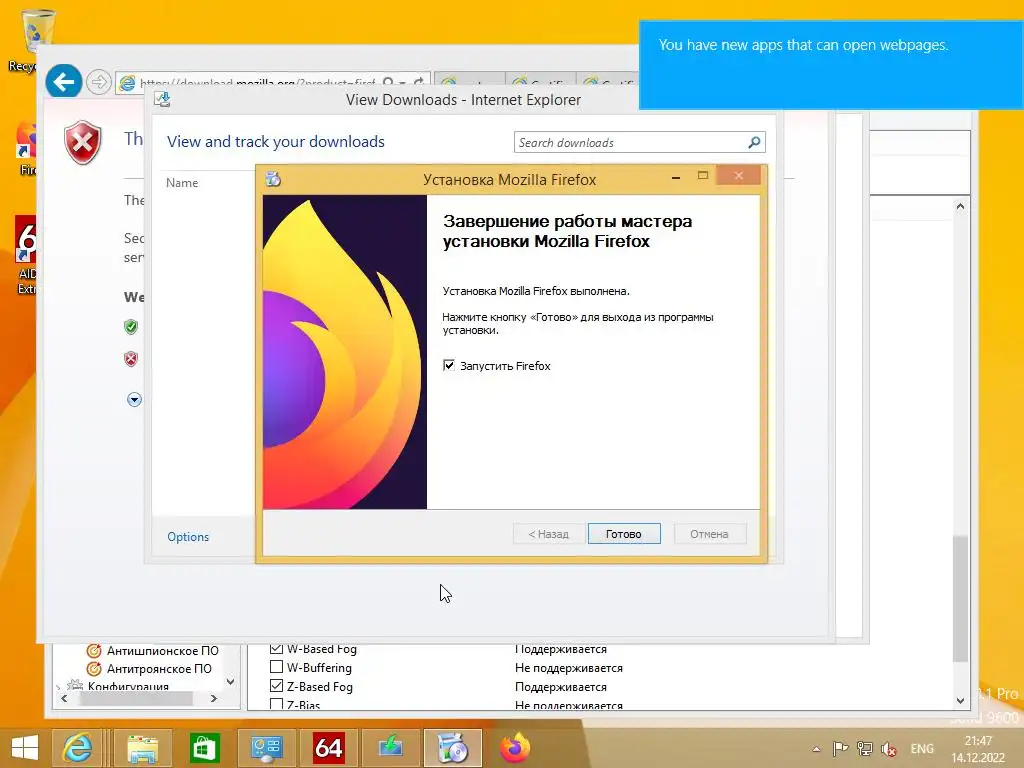Show hidden tray icons arrow
Viewport: 1024px width, 768px height.
tap(816, 749)
